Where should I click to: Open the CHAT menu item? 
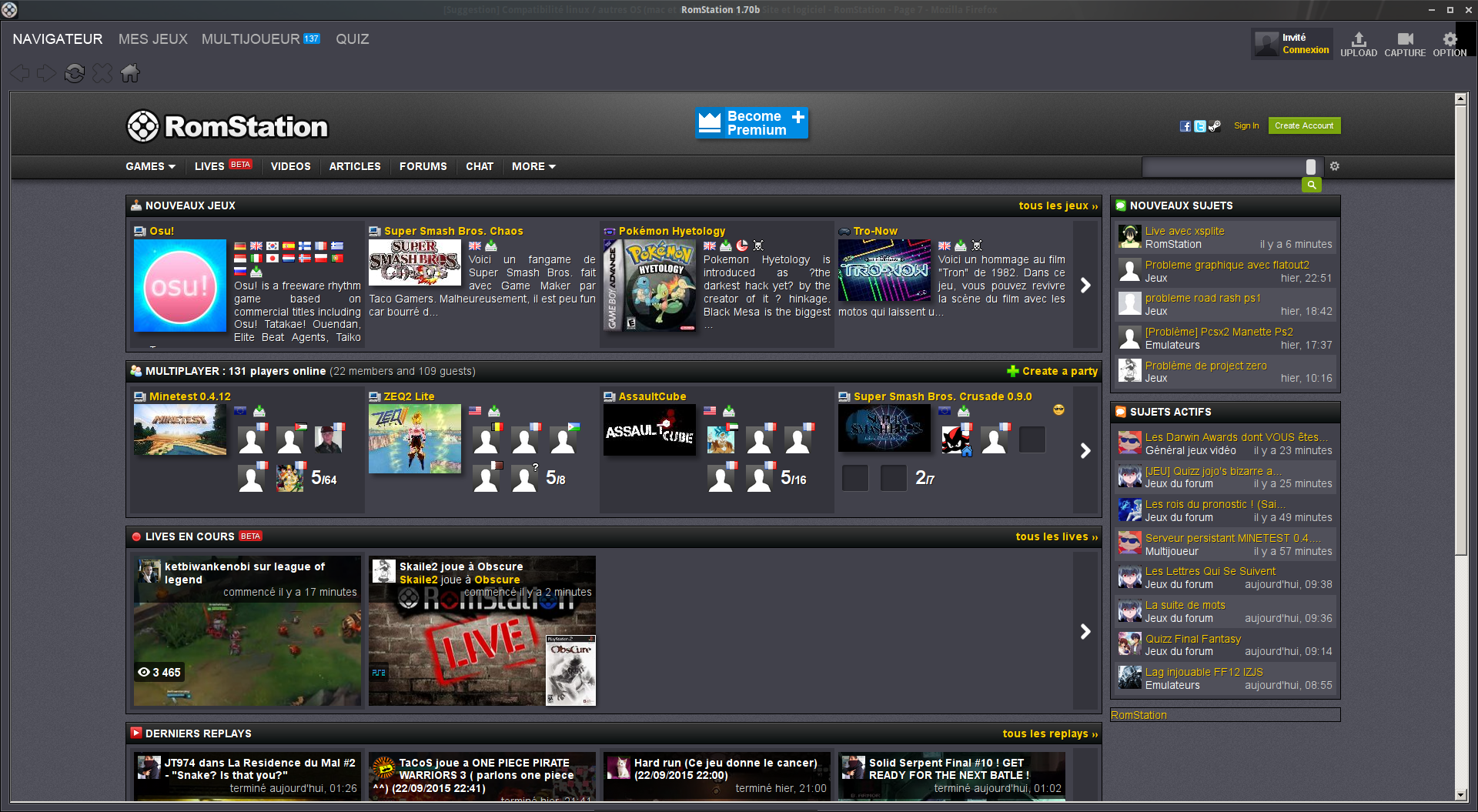[x=480, y=166]
